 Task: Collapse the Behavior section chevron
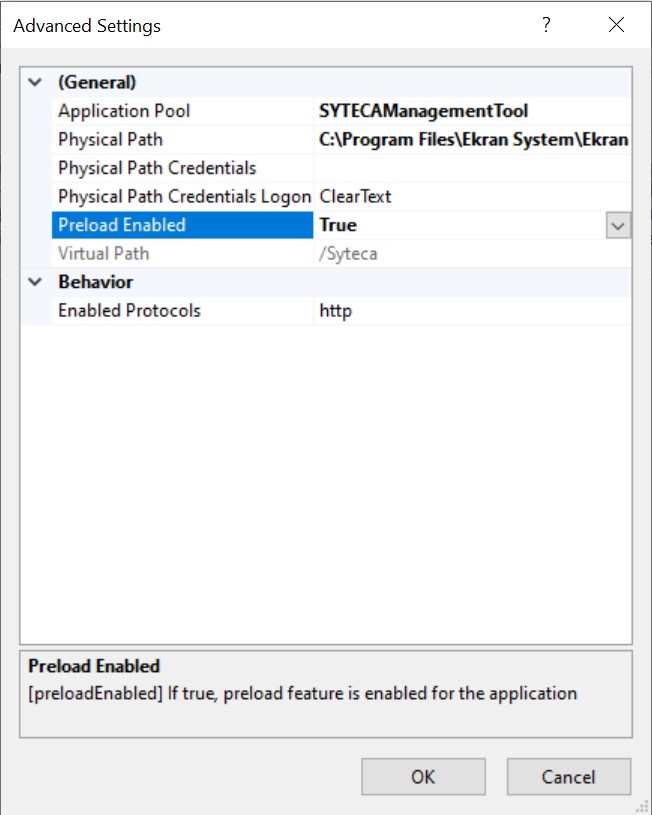coord(36,282)
